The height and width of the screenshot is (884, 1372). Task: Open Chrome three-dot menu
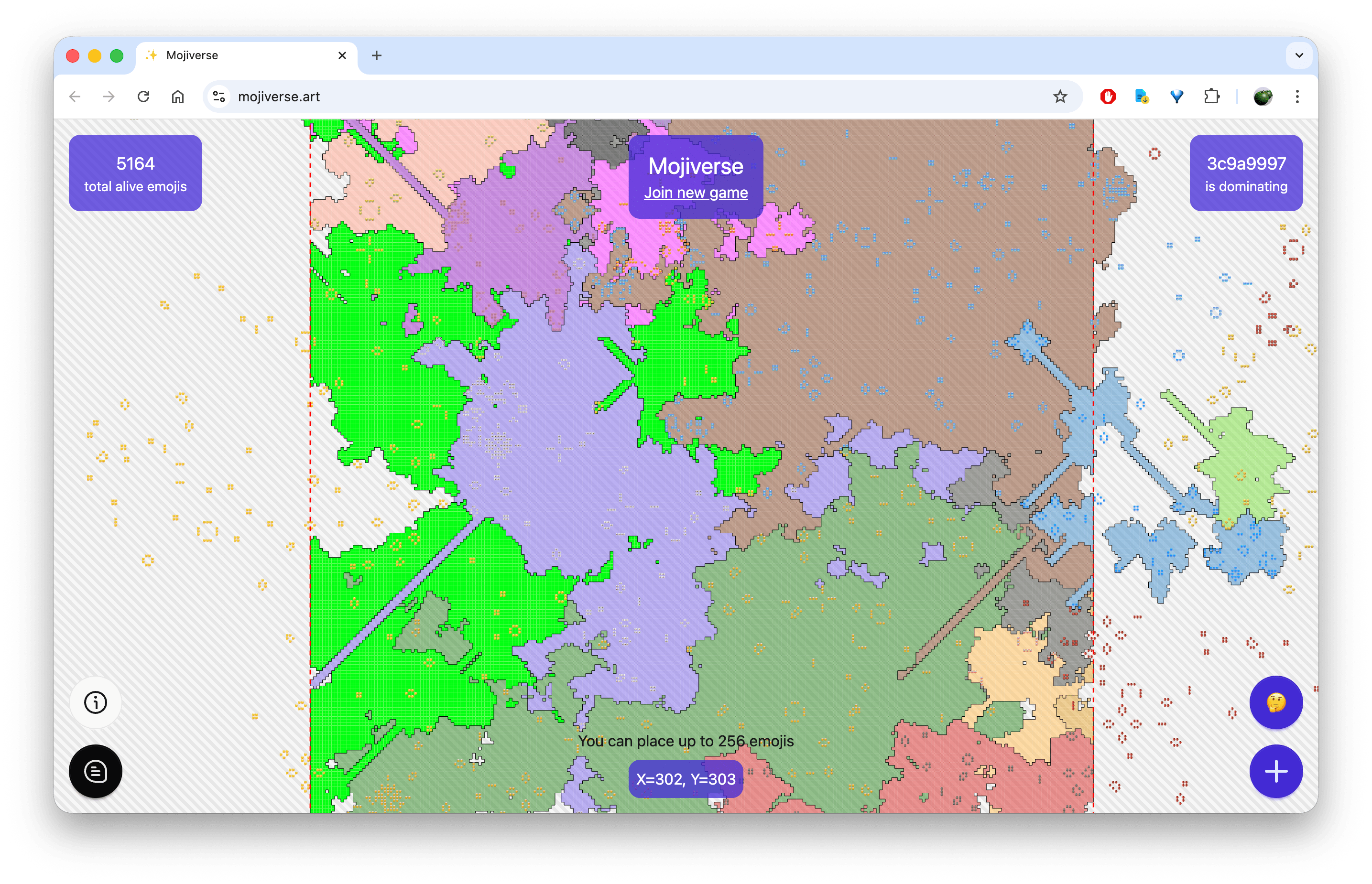click(x=1297, y=97)
